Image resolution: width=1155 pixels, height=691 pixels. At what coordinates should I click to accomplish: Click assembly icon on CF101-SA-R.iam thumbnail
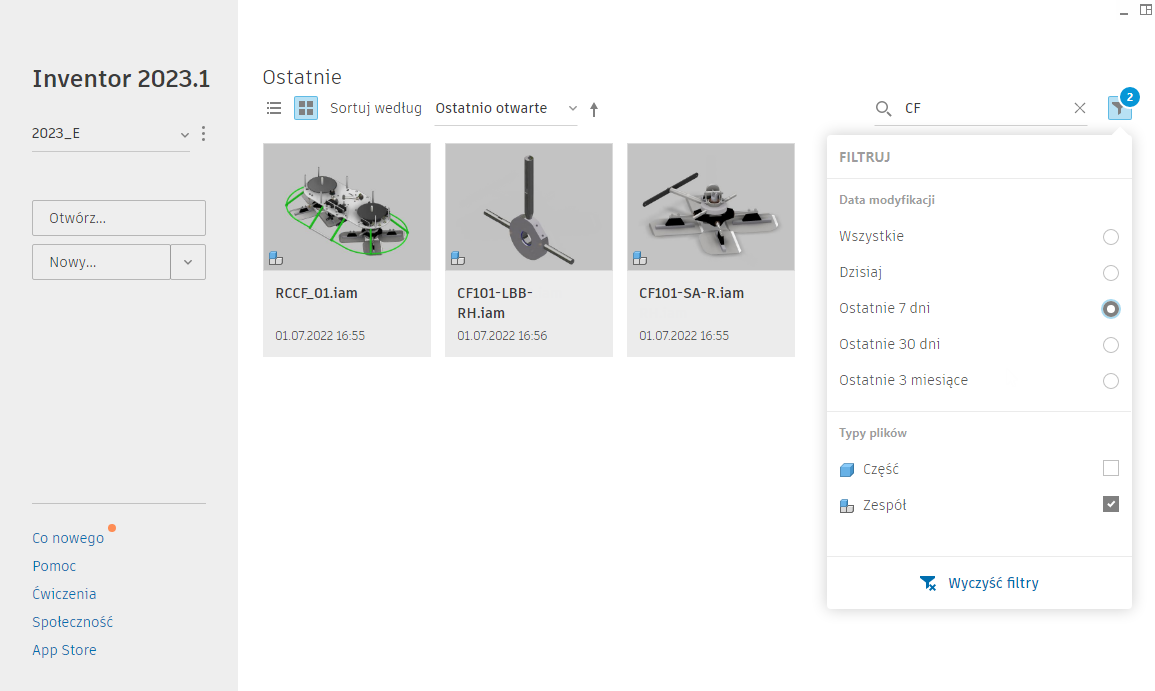point(640,259)
